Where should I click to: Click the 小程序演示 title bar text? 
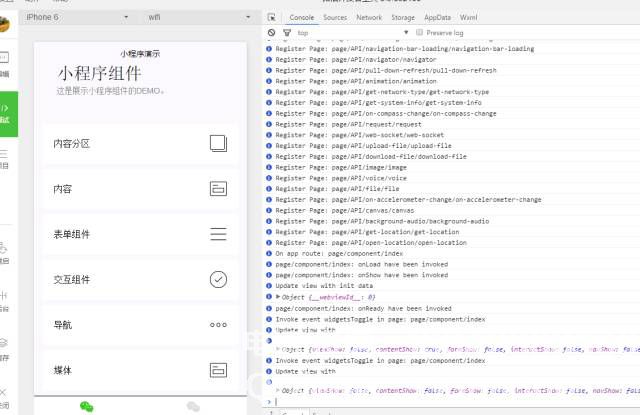140,53
